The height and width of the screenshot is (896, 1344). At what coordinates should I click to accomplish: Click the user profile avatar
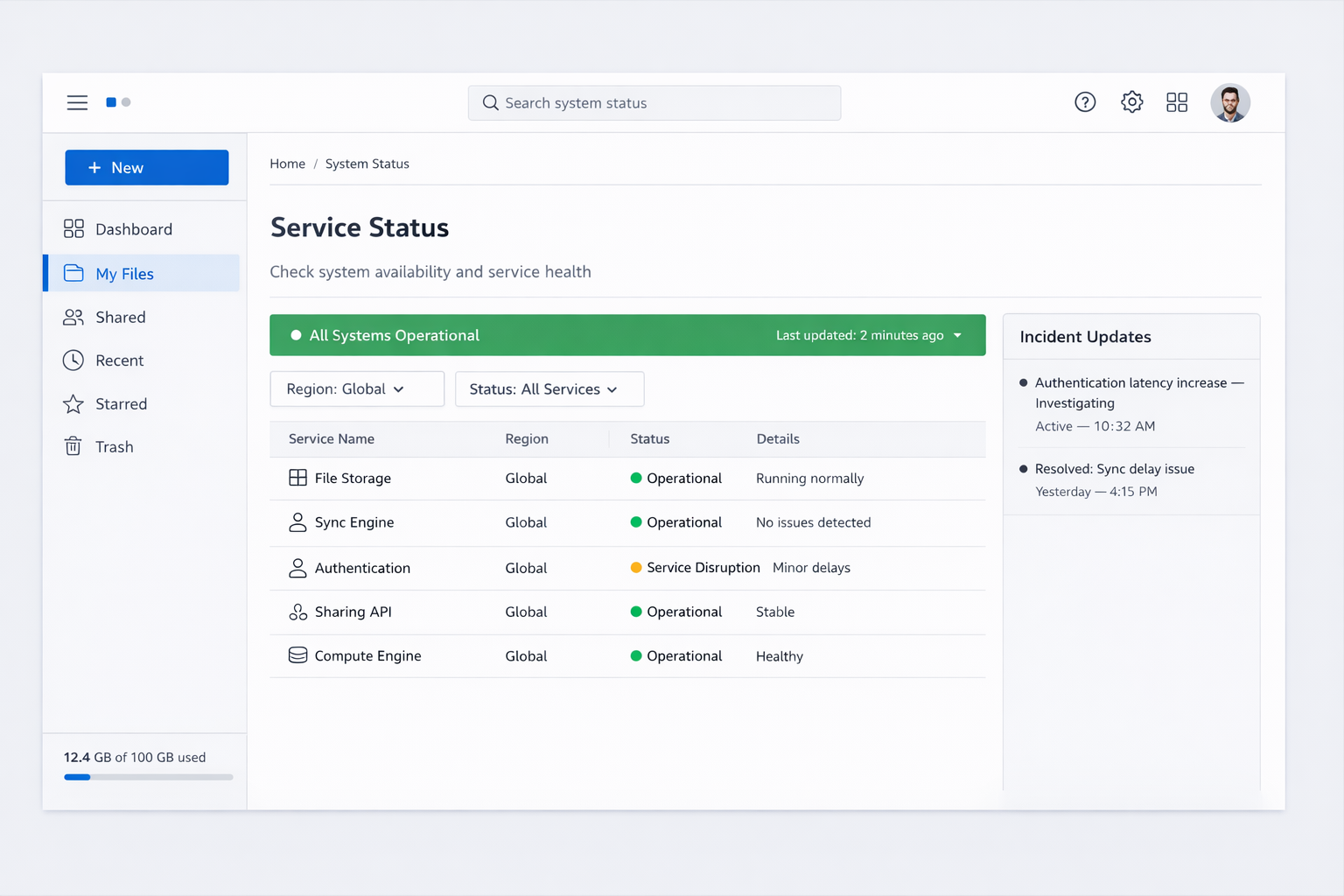(x=1229, y=103)
